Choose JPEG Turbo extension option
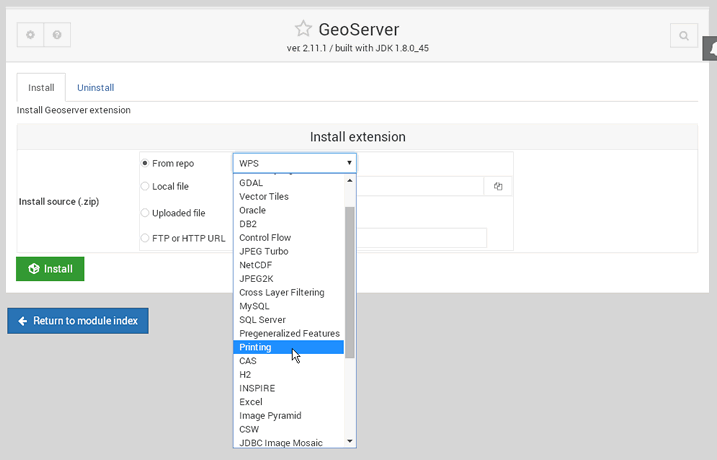This screenshot has width=717, height=460. coord(289,251)
